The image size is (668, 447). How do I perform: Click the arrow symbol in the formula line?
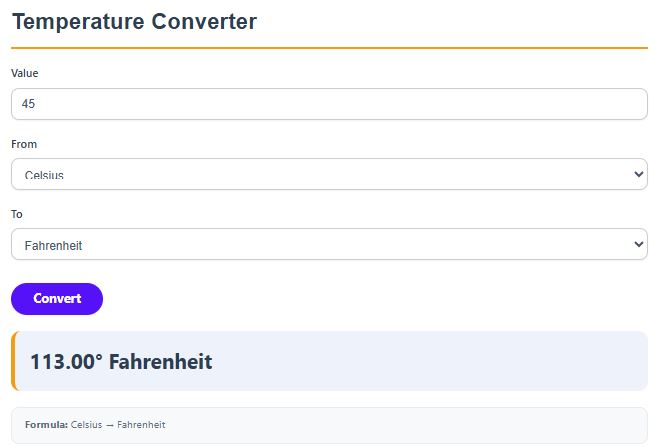(x=110, y=425)
